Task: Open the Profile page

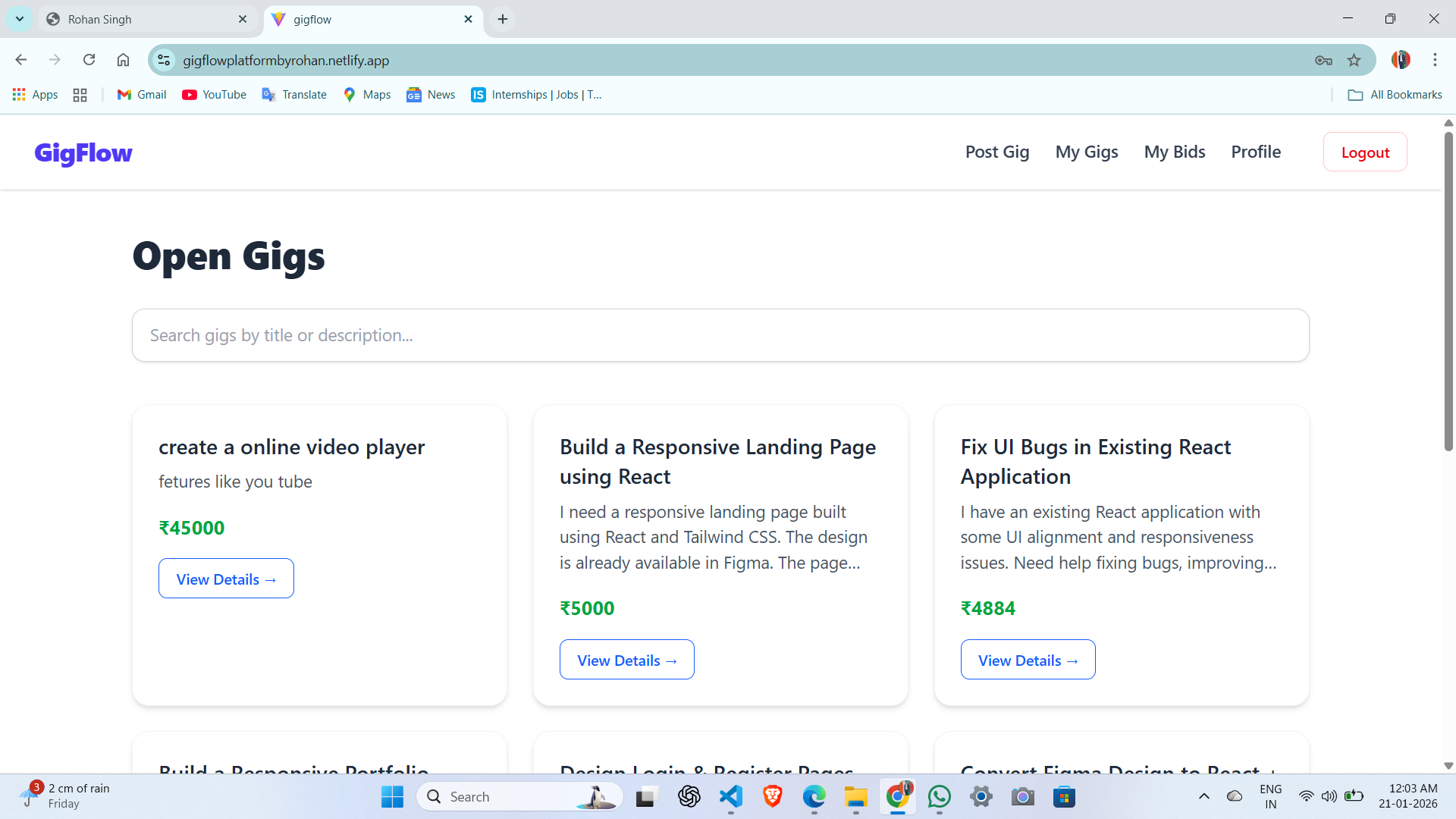Action: point(1256,152)
